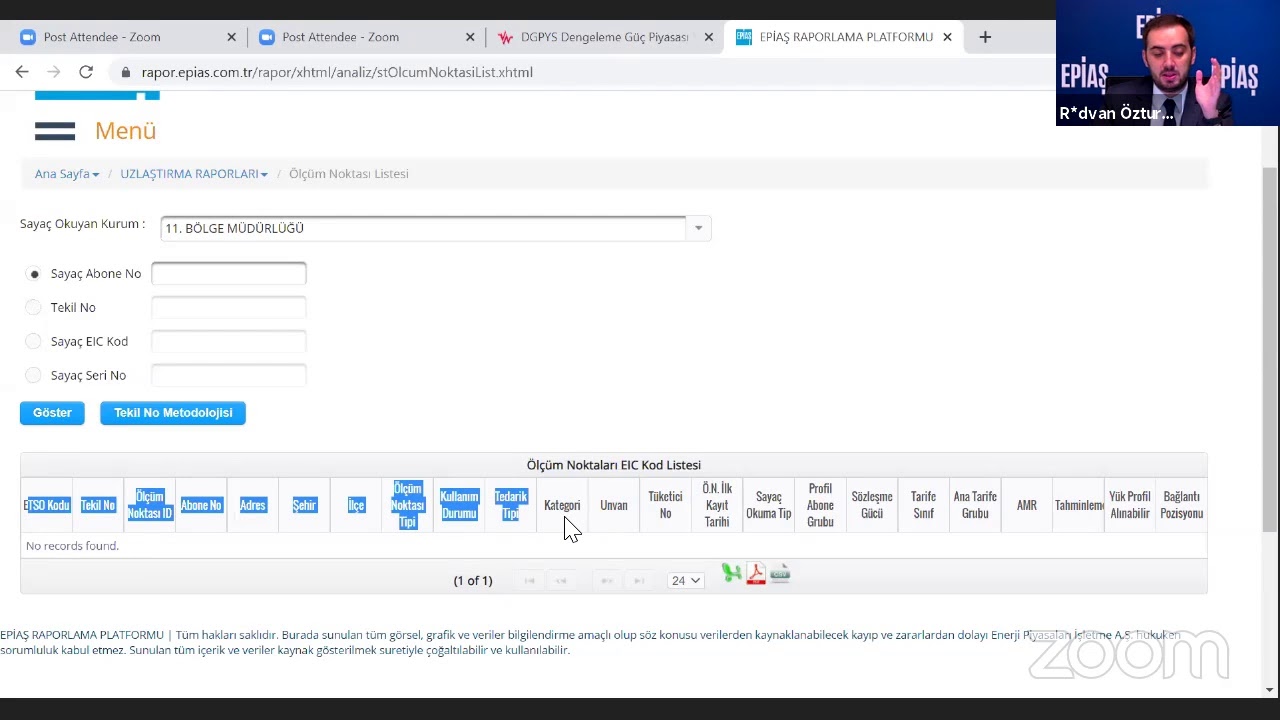Switch to the DGPYS Dengeleme Güç Piyasası tab

coord(606,37)
